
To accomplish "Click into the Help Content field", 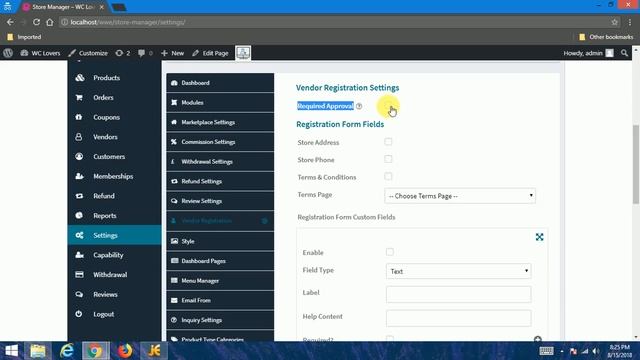I will click(458, 318).
